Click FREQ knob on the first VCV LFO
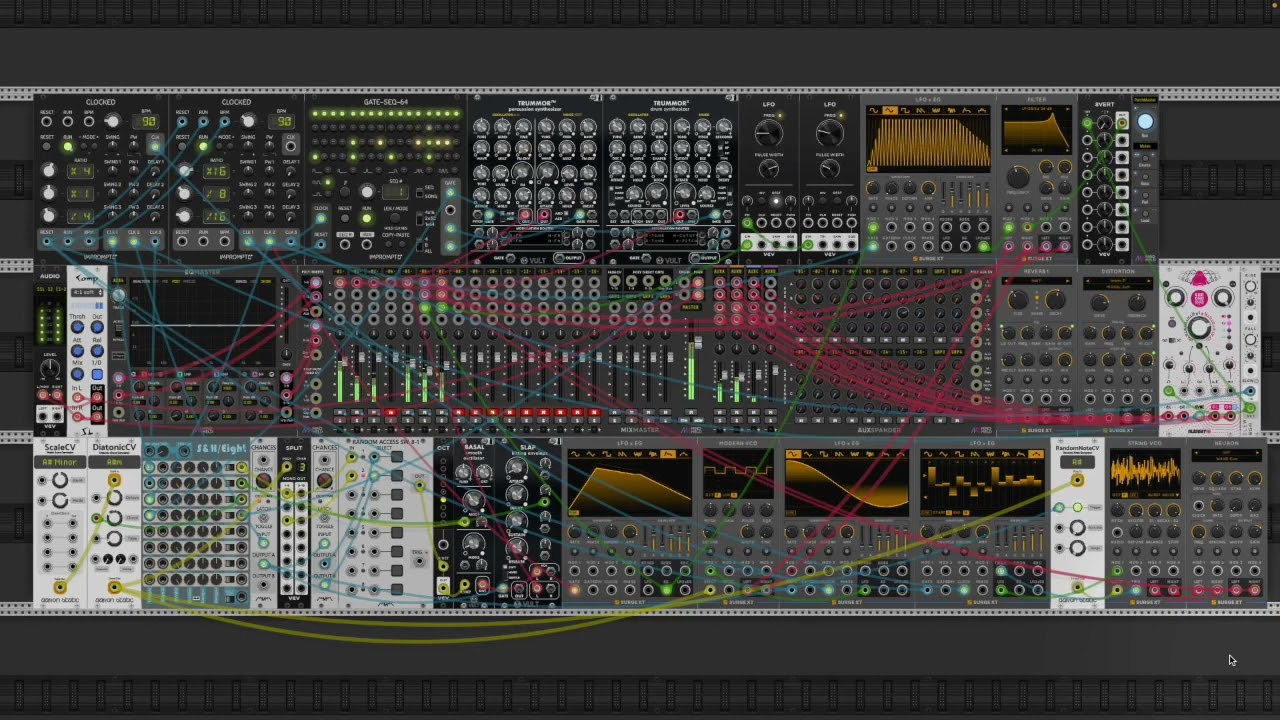This screenshot has height=720, width=1280. tap(769, 133)
